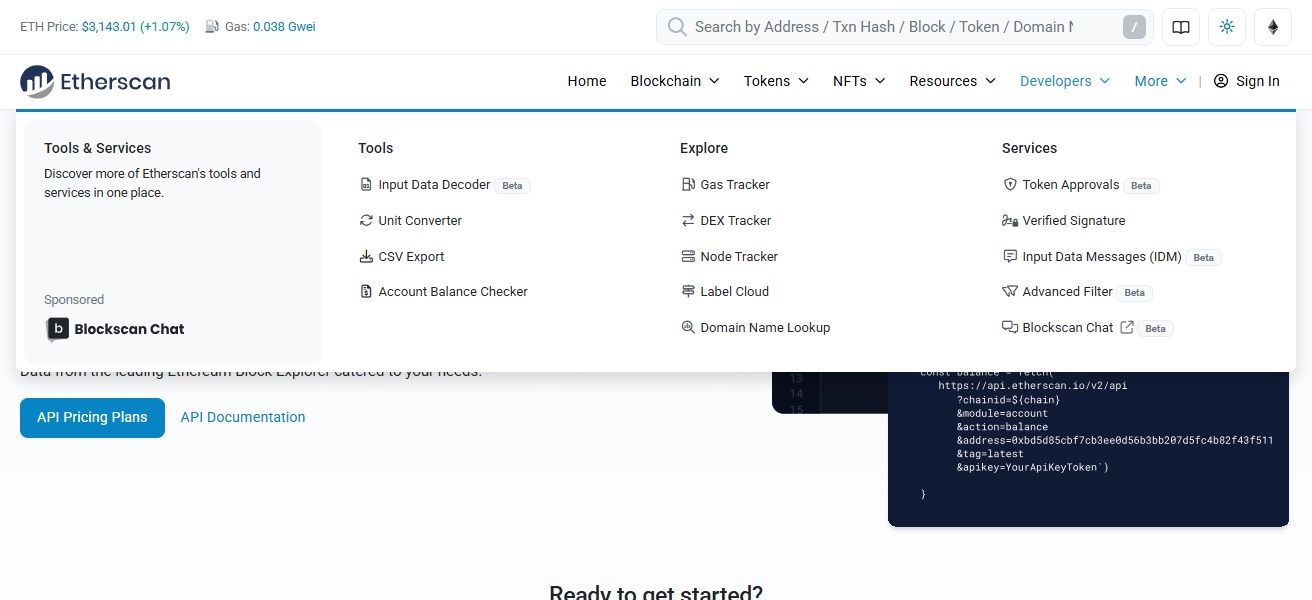Click the API Pricing Plans button
Image resolution: width=1312 pixels, height=600 pixels.
92,417
